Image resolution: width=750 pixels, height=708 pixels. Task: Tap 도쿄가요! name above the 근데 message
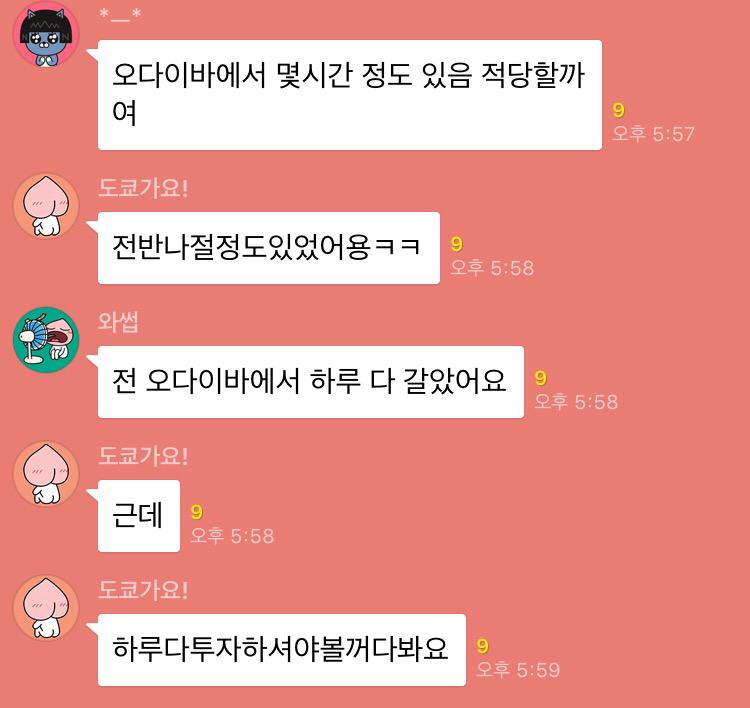click(143, 456)
